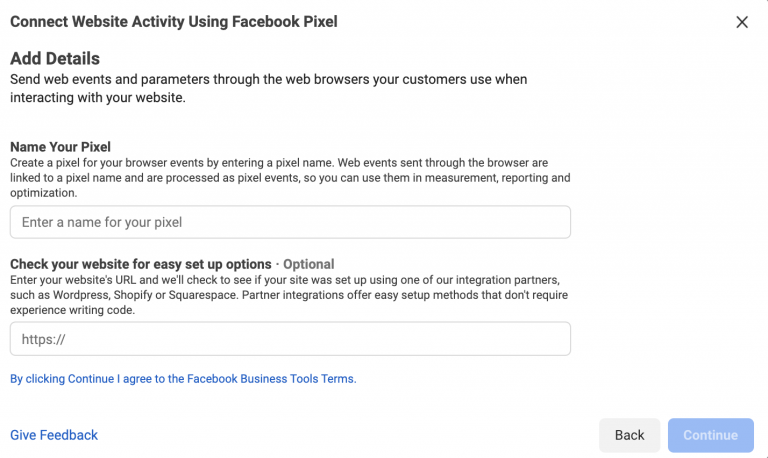Screen dimensions: 768x458
Task: Click the word "optimization." in the description
Action: coord(44,193)
